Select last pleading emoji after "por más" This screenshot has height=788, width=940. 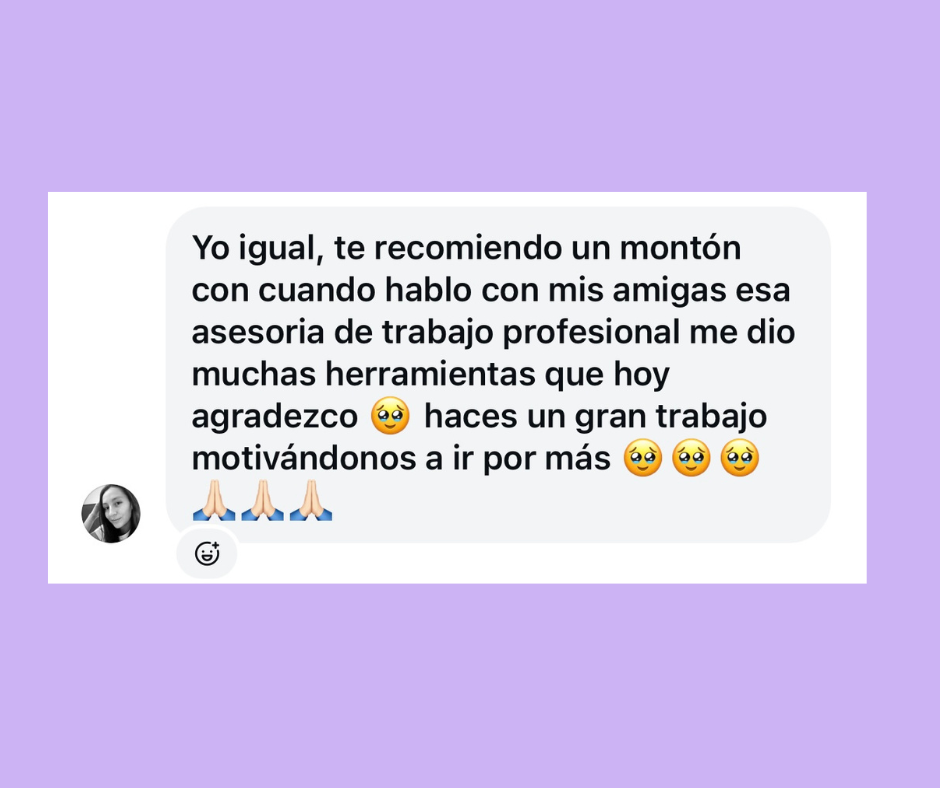[x=740, y=458]
